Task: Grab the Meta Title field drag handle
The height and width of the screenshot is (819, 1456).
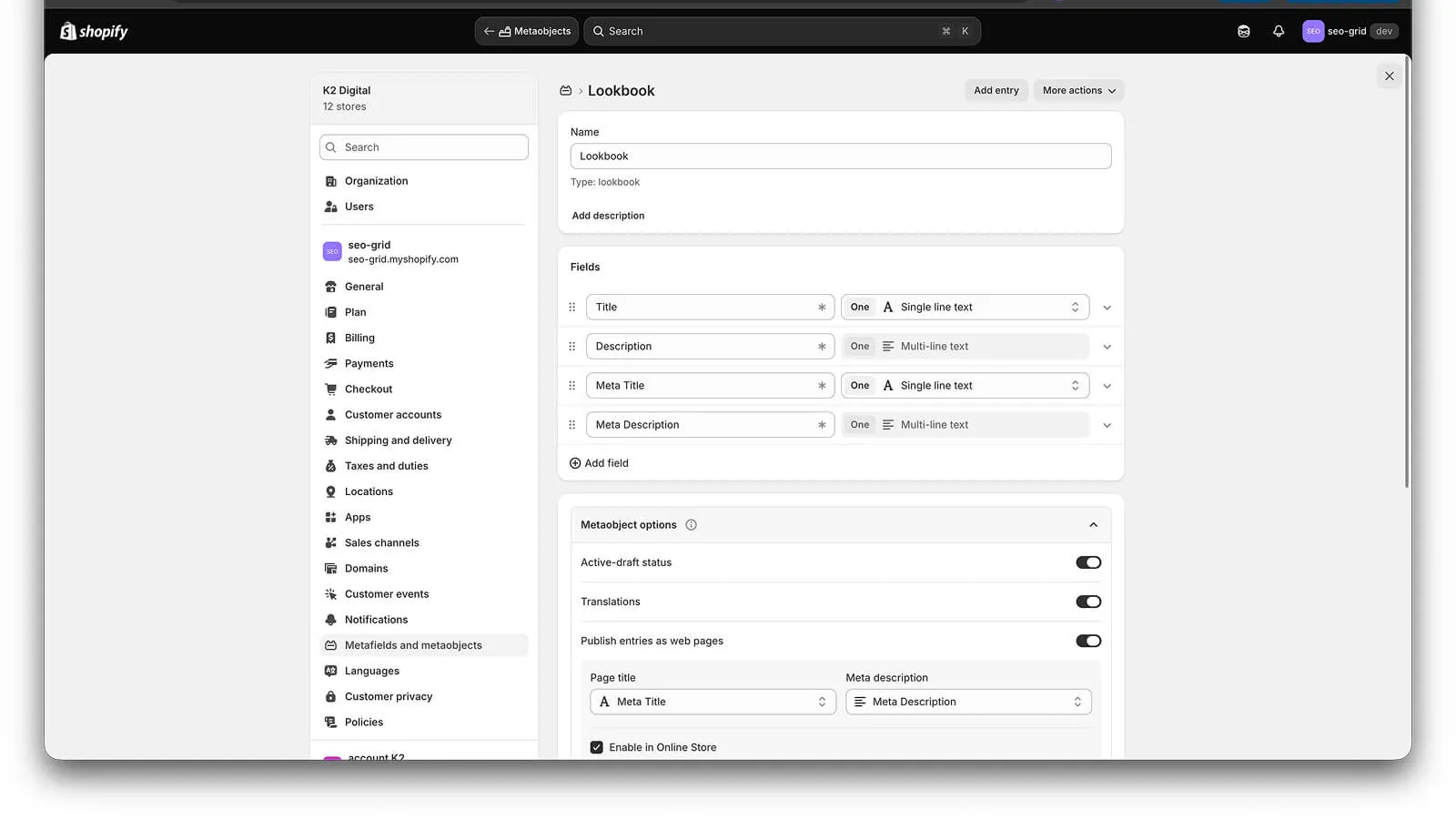Action: pos(571,386)
